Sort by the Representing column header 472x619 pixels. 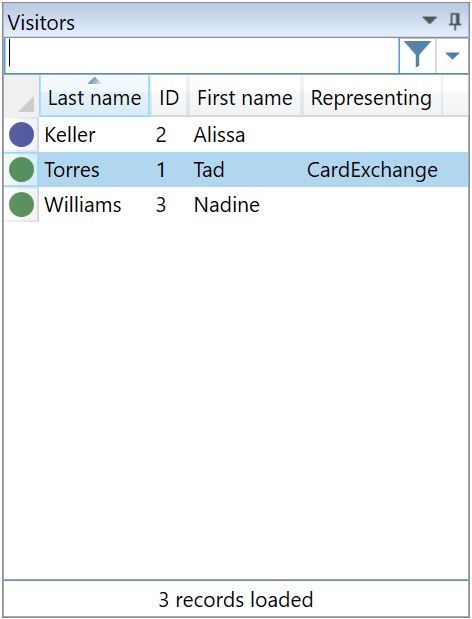(371, 96)
